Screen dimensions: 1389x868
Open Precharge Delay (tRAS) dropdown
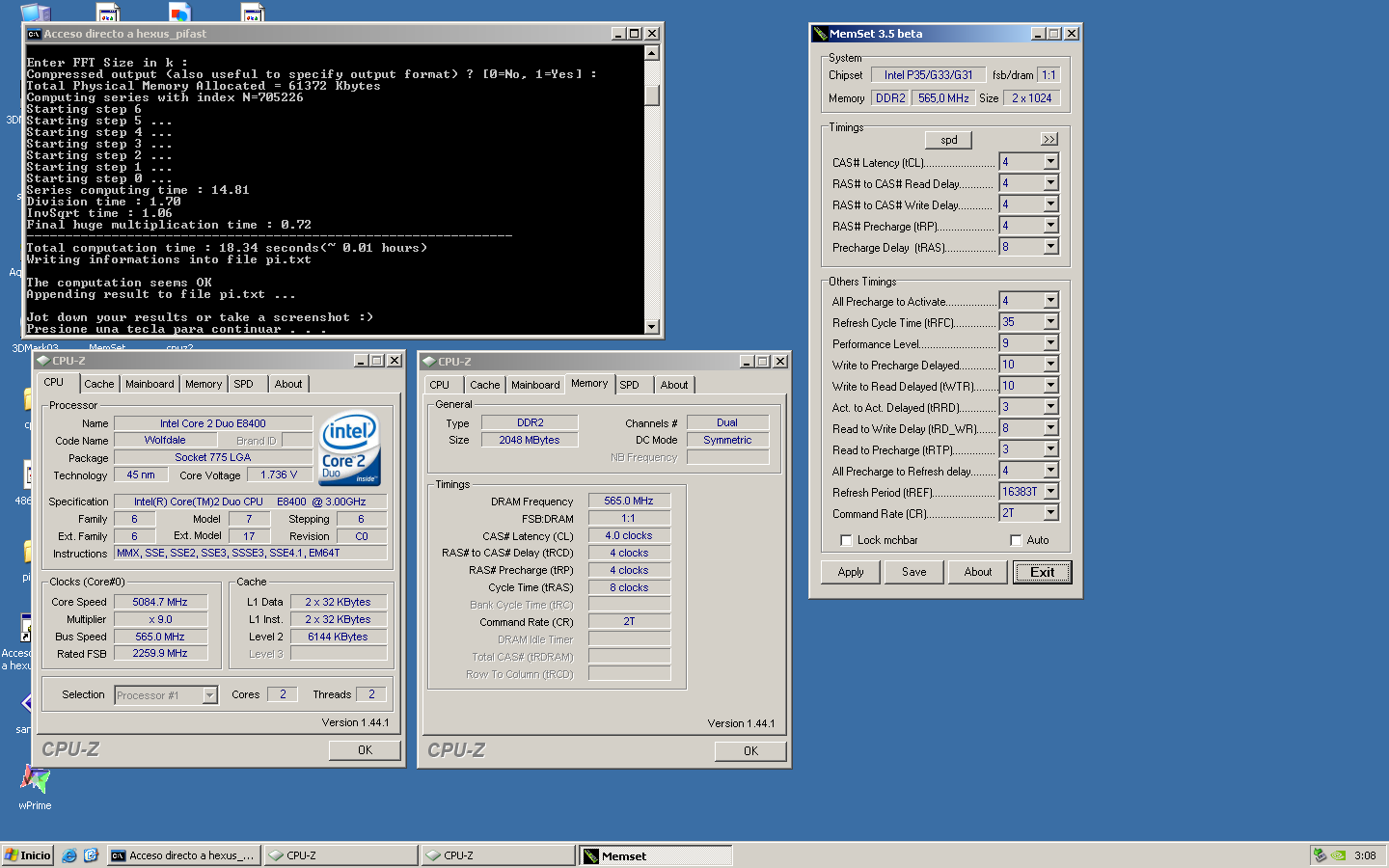click(x=1050, y=247)
